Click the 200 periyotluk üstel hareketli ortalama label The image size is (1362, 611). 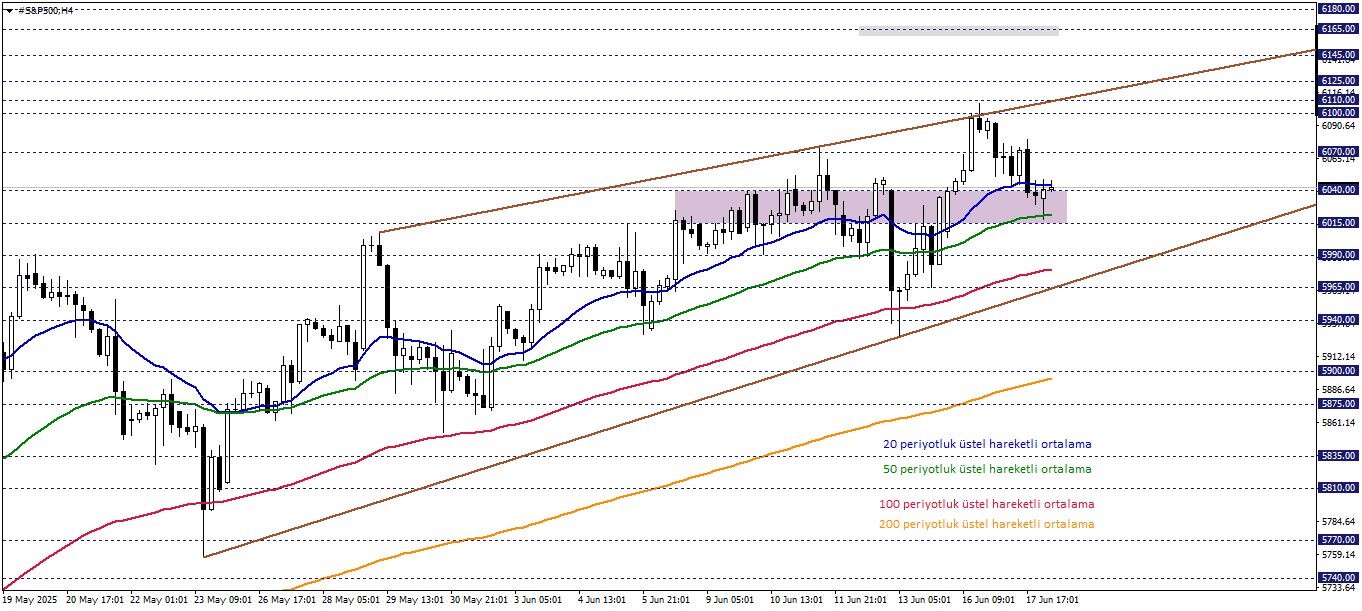click(x=987, y=524)
